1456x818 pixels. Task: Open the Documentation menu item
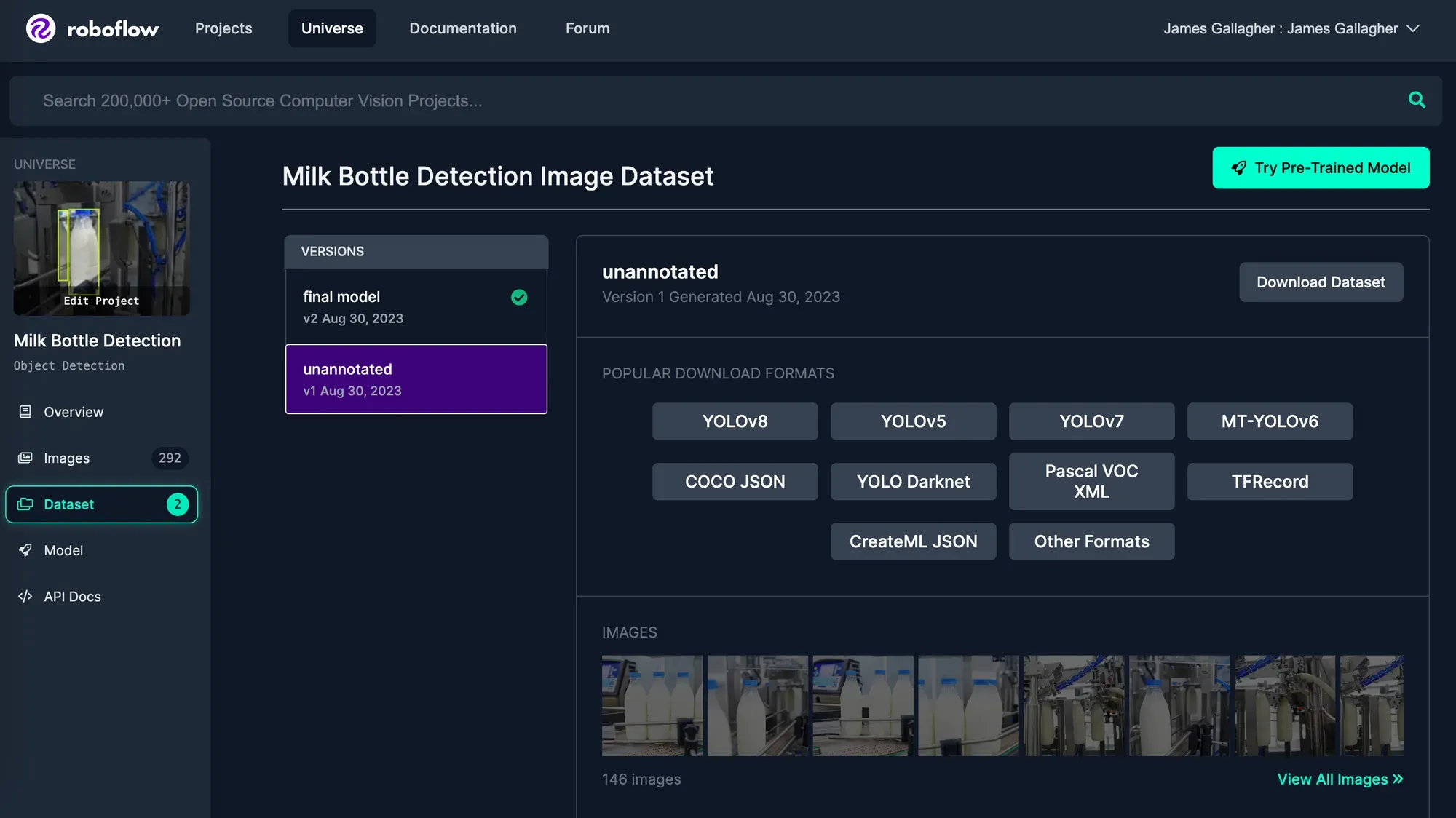(x=463, y=28)
